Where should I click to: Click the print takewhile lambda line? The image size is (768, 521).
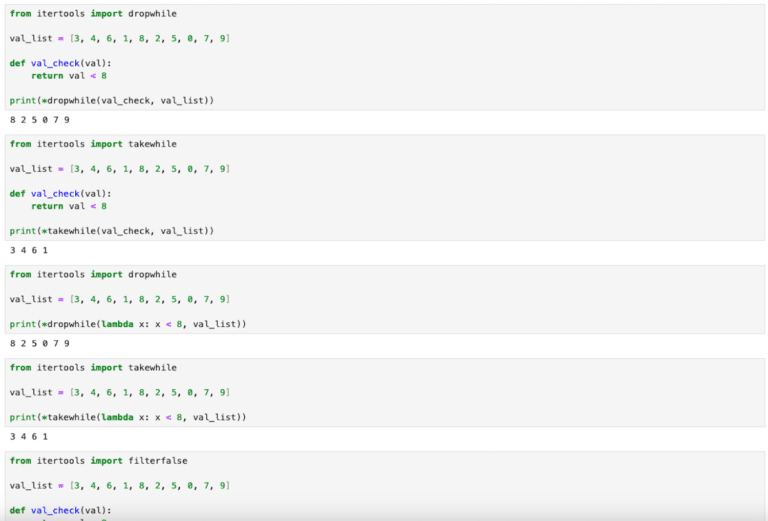128,417
